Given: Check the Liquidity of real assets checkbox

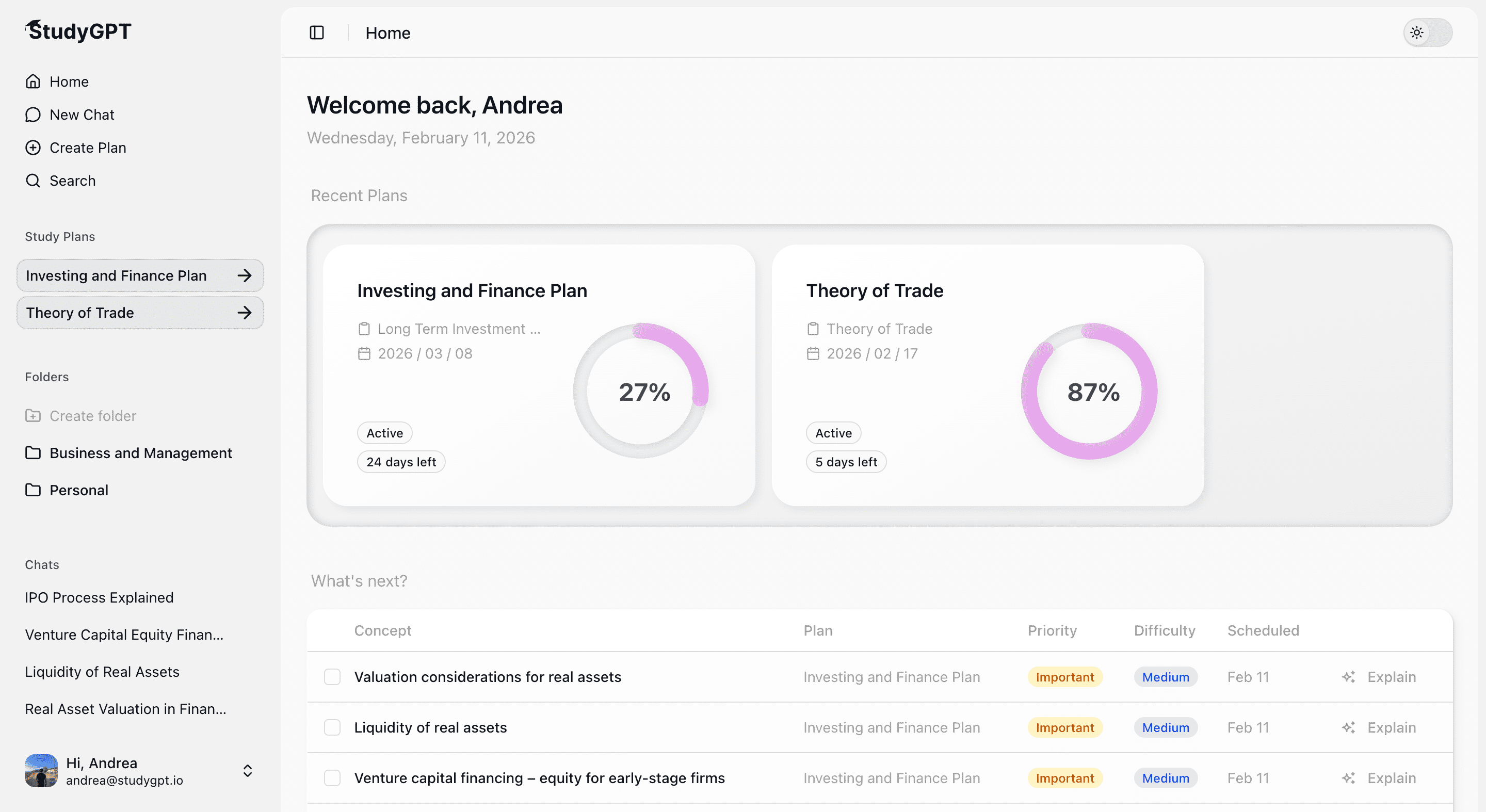Looking at the screenshot, I should [x=332, y=727].
